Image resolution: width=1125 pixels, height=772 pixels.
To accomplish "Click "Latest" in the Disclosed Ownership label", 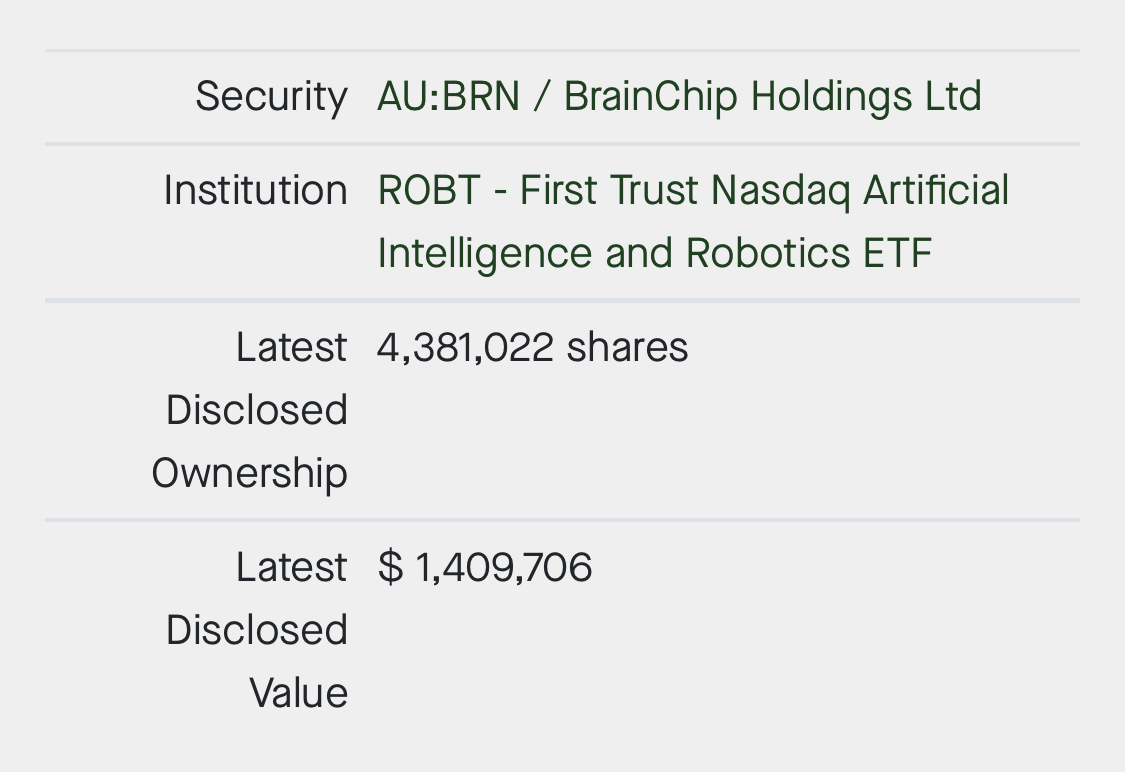I will (291, 347).
